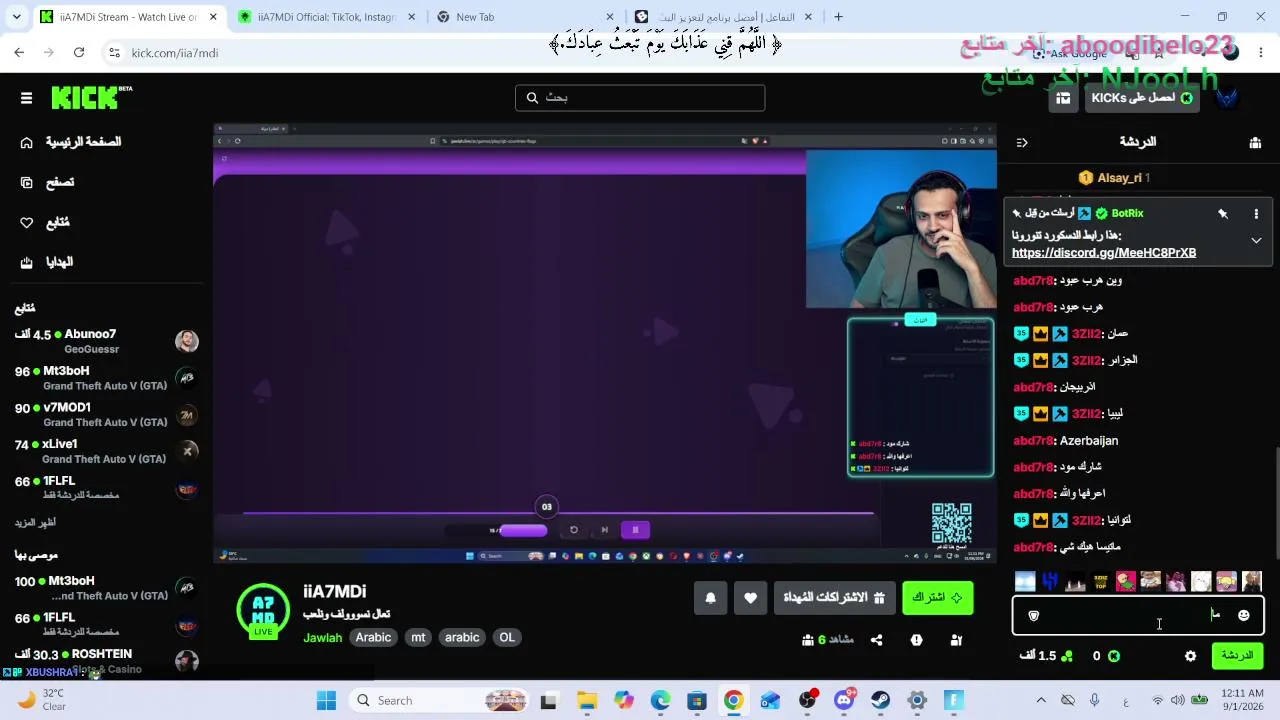Select the Arabic language tag

point(373,638)
